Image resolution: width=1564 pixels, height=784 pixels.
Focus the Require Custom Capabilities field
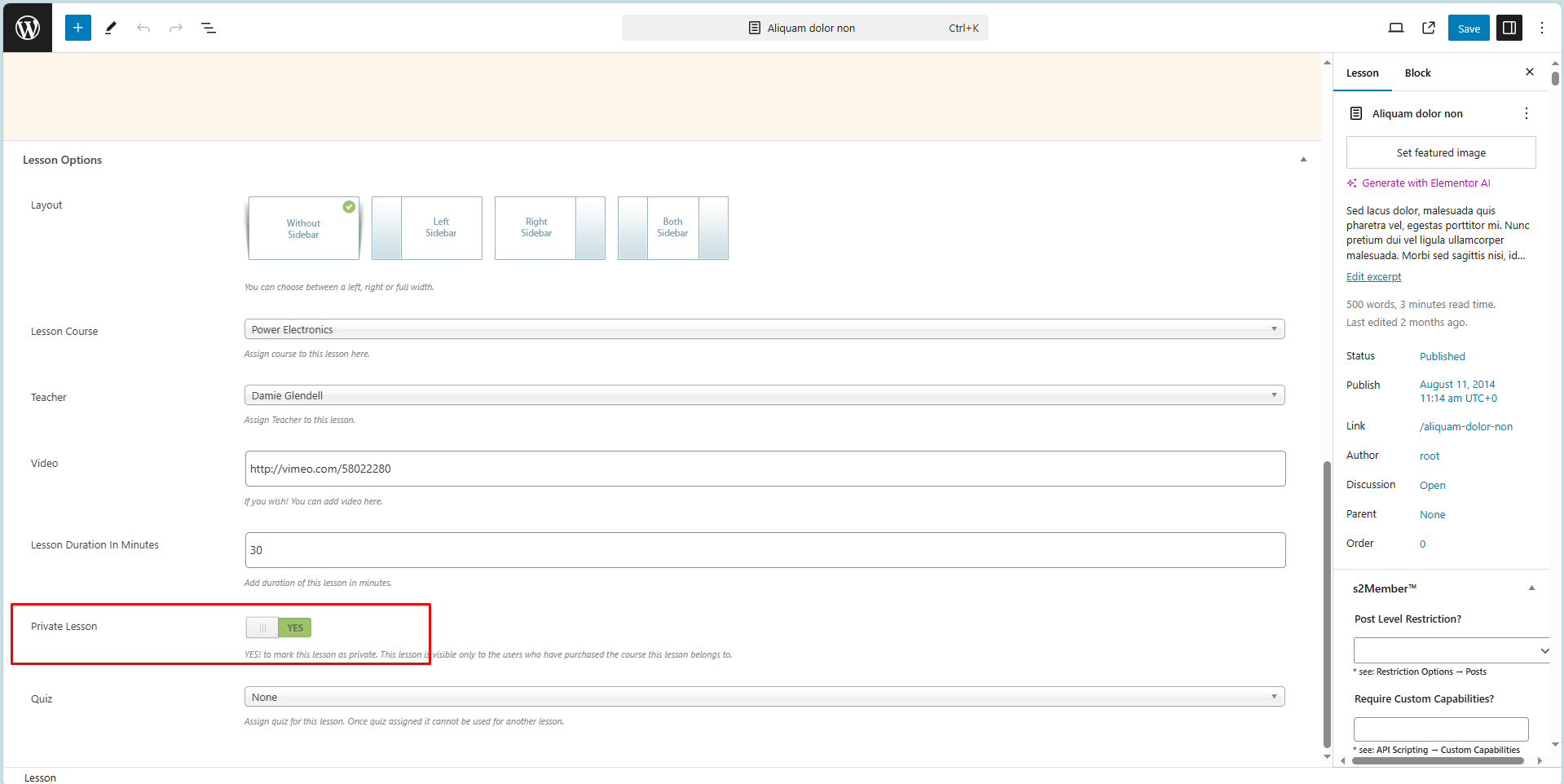(x=1441, y=729)
